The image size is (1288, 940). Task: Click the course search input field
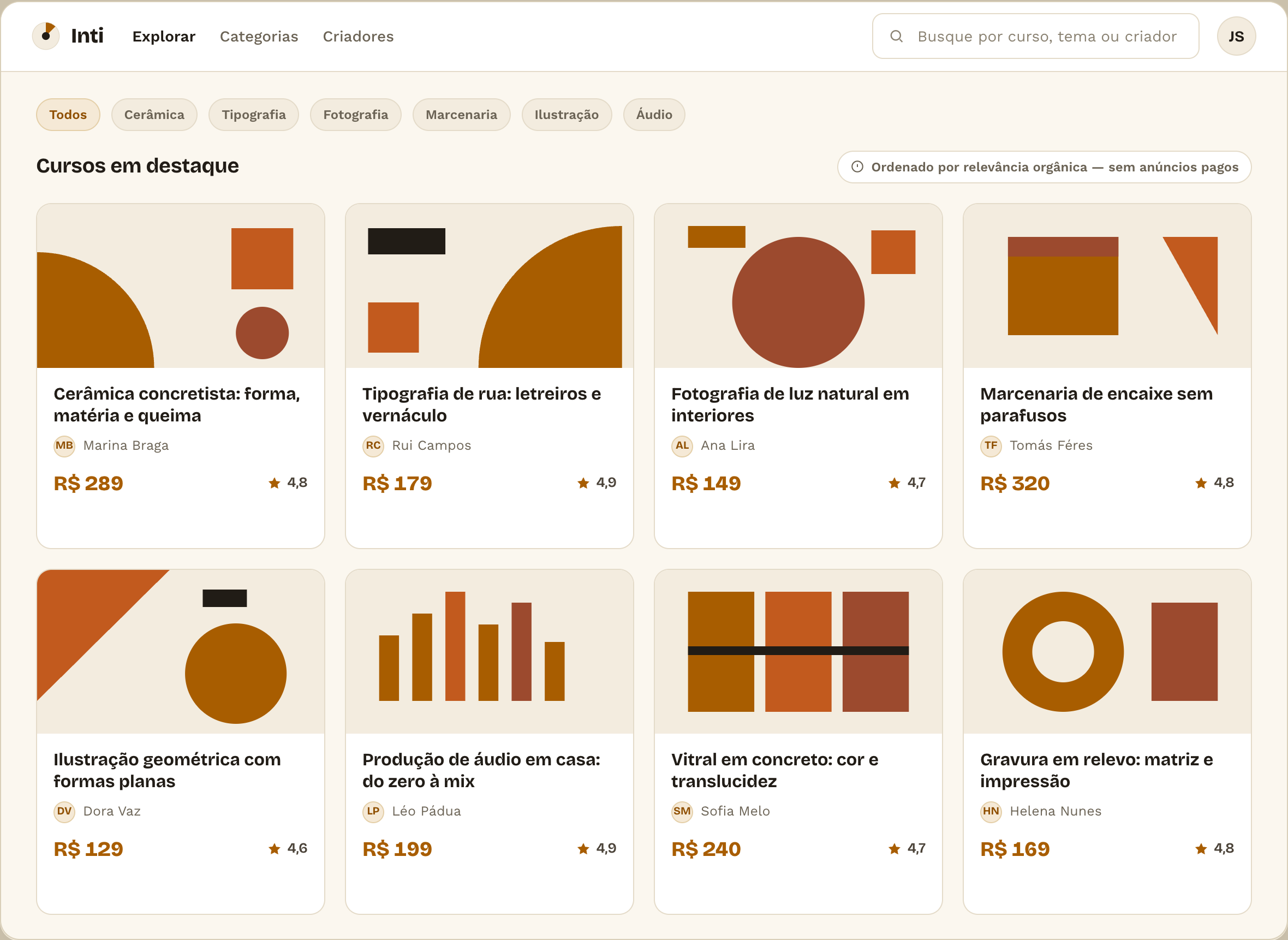point(1035,37)
